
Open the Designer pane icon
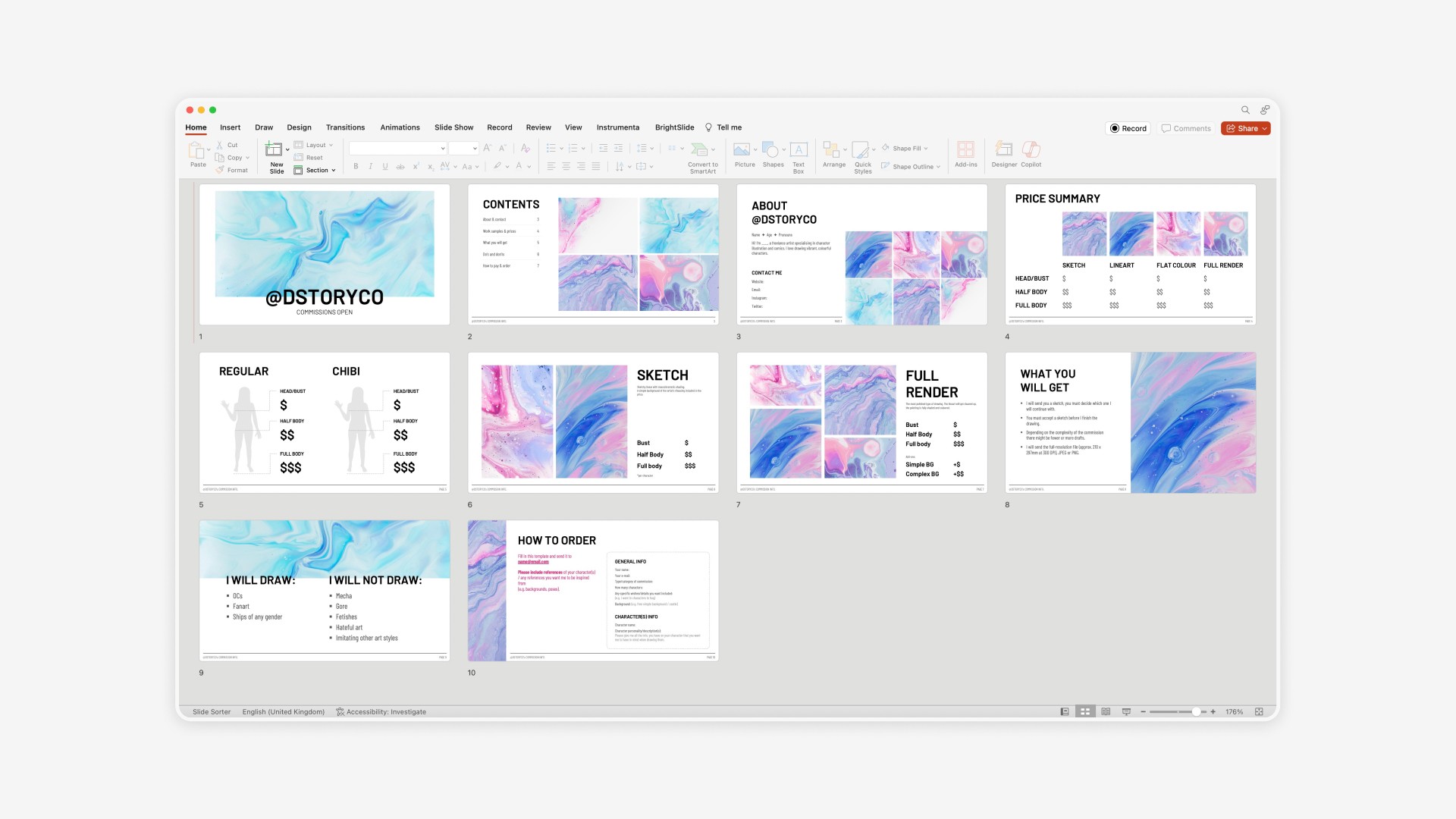click(1003, 149)
